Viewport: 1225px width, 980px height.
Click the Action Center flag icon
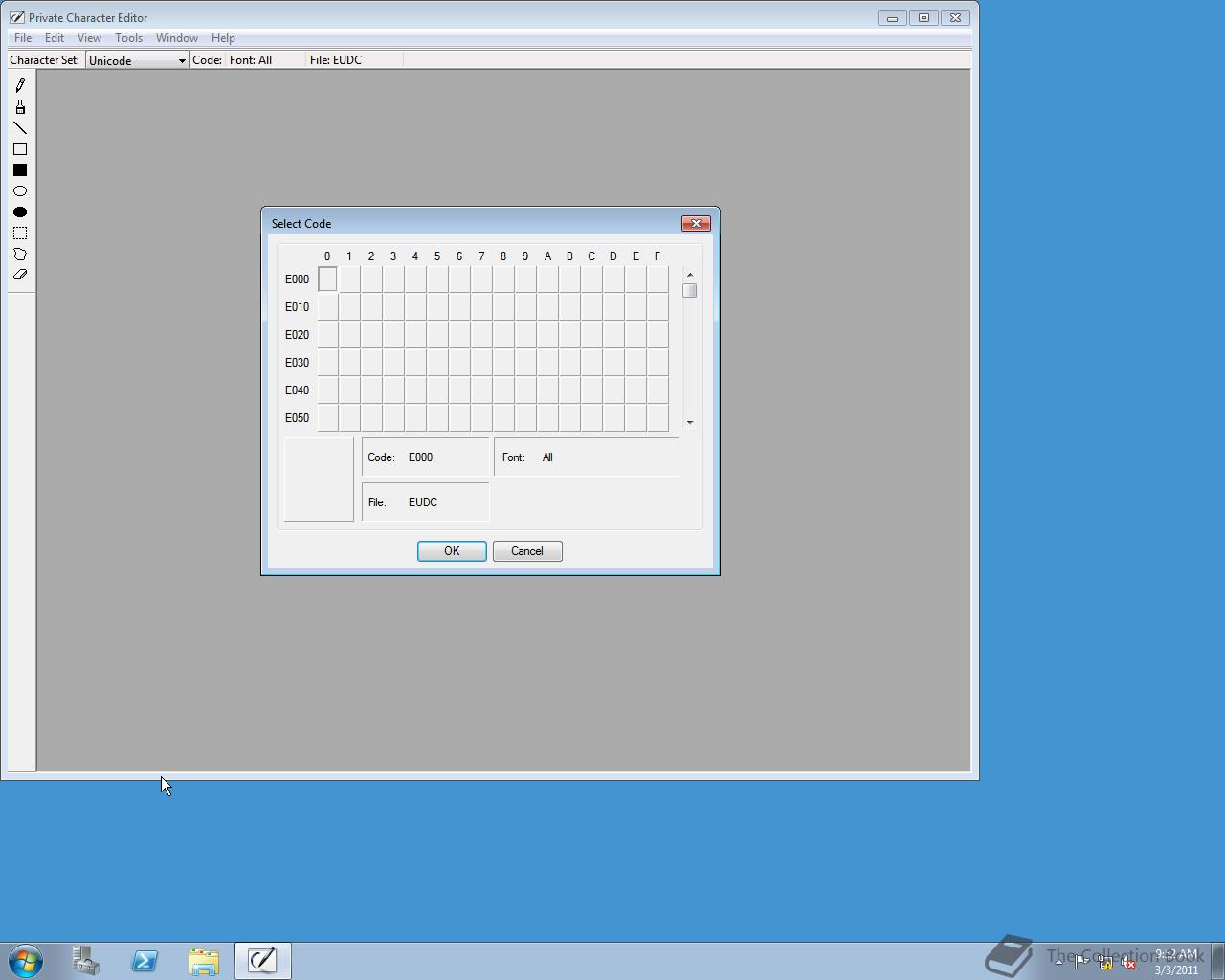click(1081, 962)
